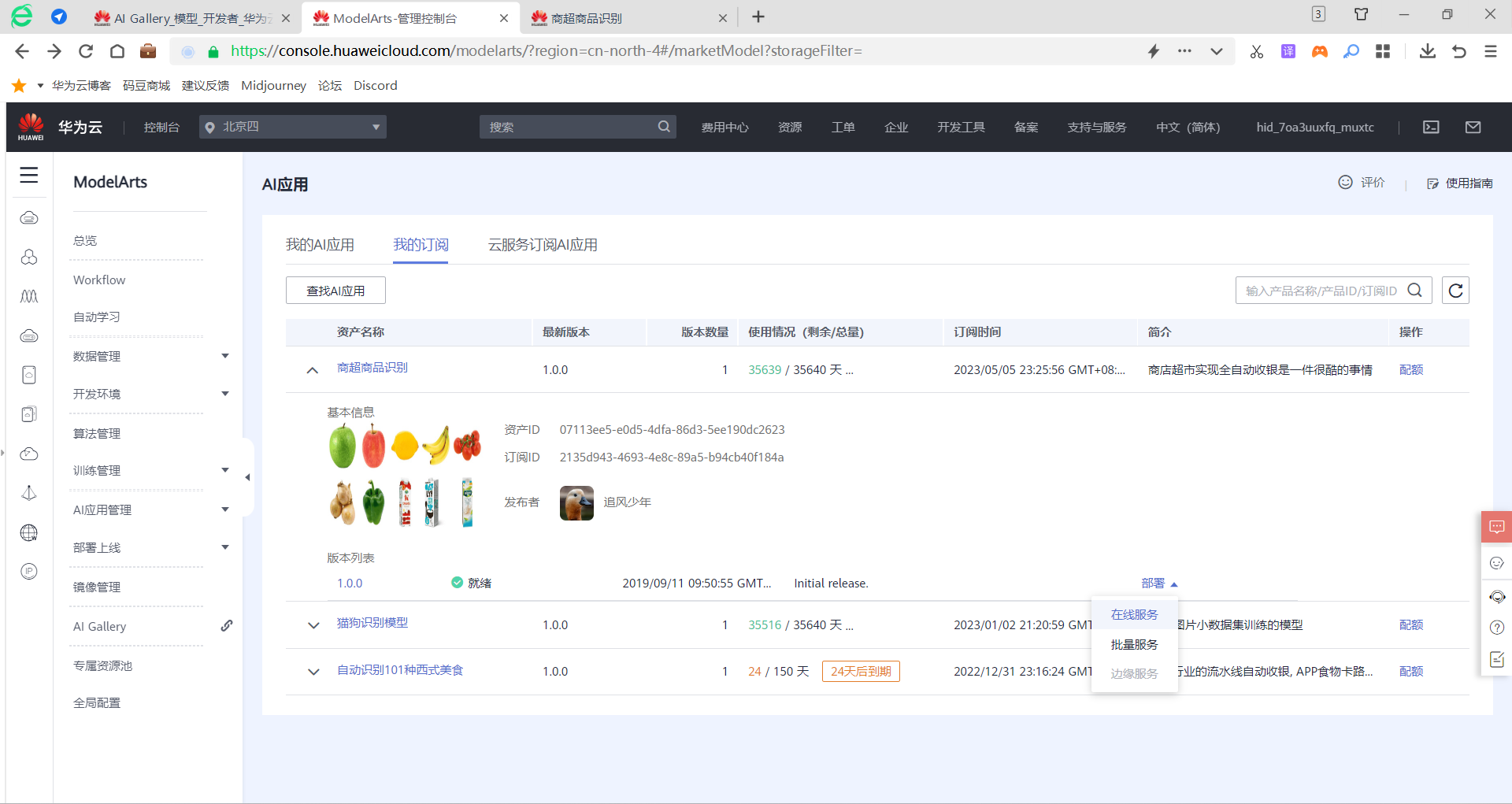Open the 商超商品识别 asset link
This screenshot has height=804, width=1512.
(372, 368)
